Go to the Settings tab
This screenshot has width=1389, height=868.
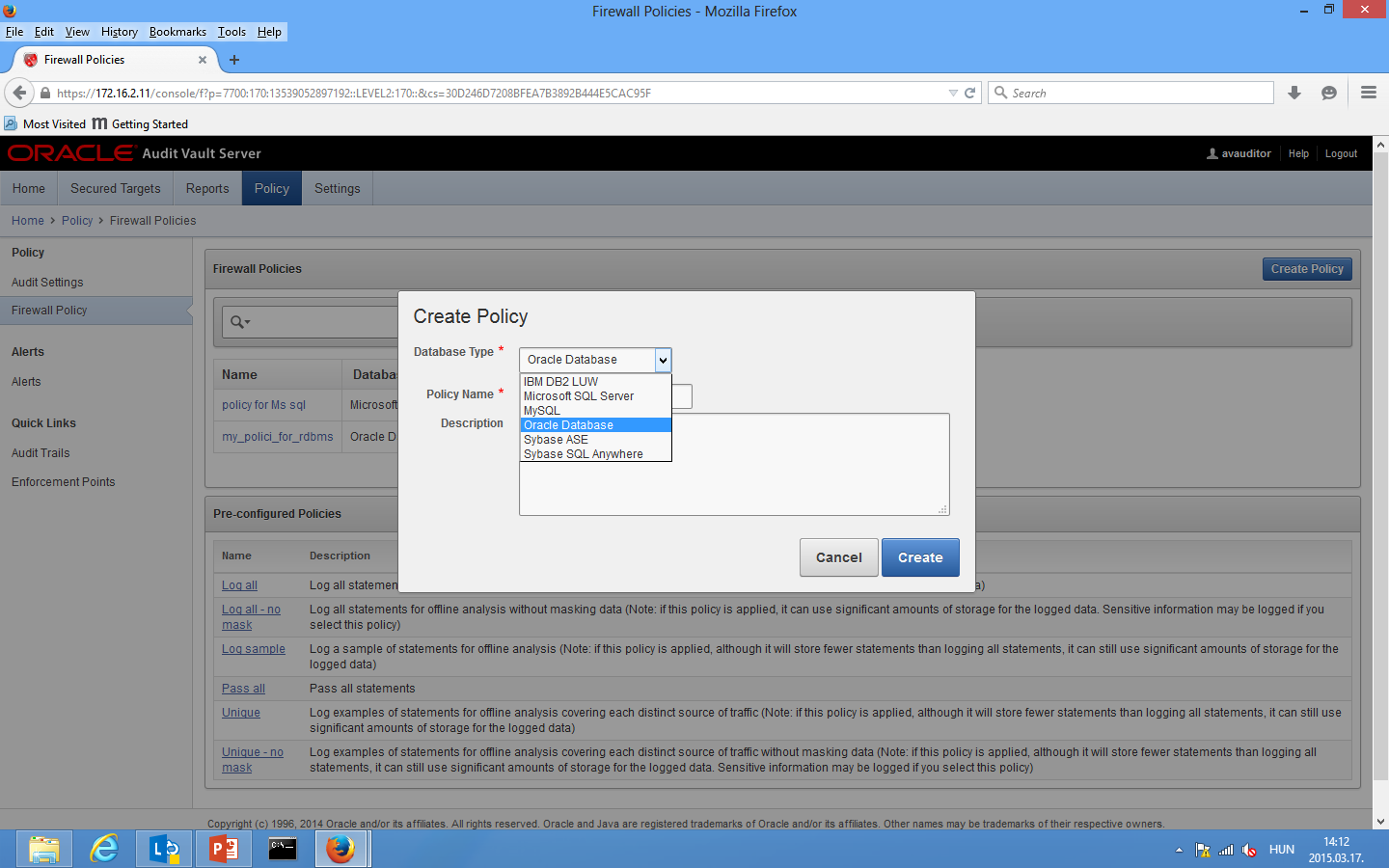(x=338, y=188)
